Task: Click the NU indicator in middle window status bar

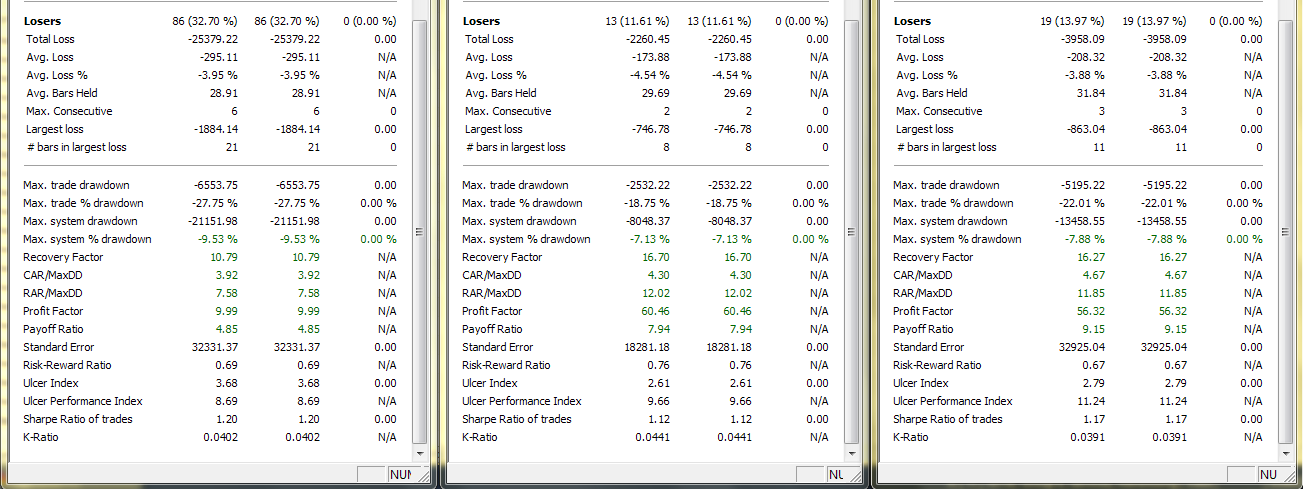Action: pos(836,475)
